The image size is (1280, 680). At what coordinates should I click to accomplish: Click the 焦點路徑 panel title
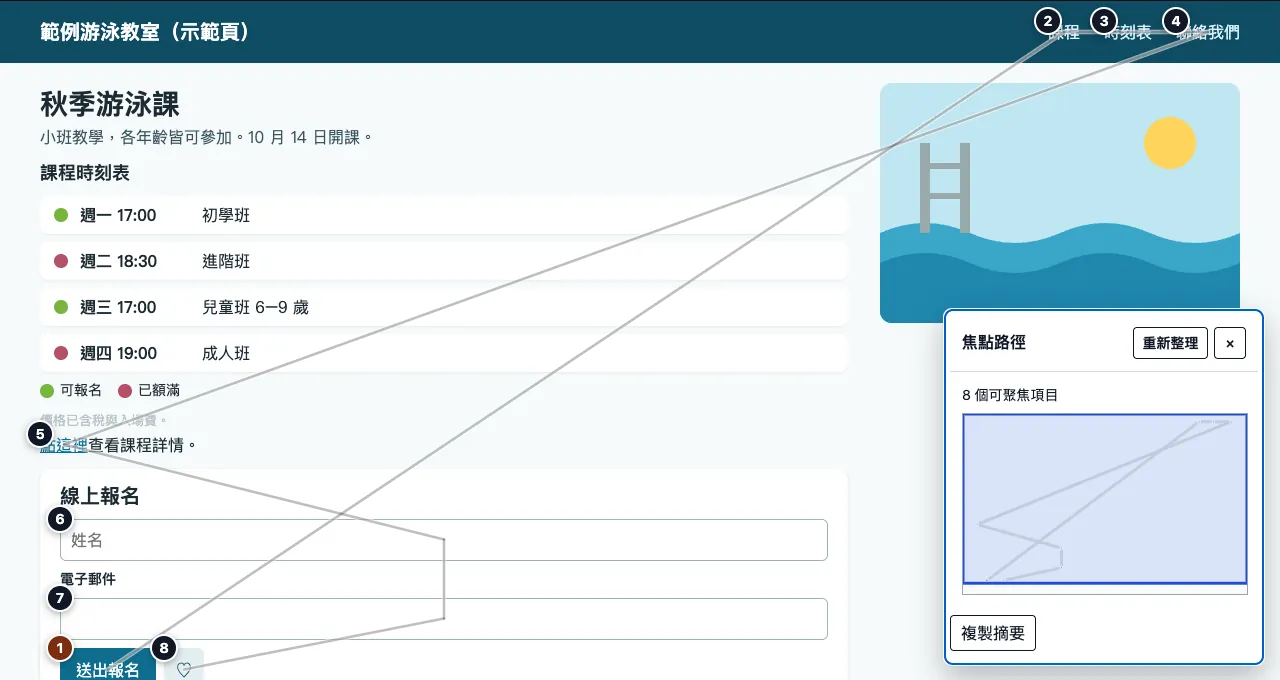[x=994, y=342]
